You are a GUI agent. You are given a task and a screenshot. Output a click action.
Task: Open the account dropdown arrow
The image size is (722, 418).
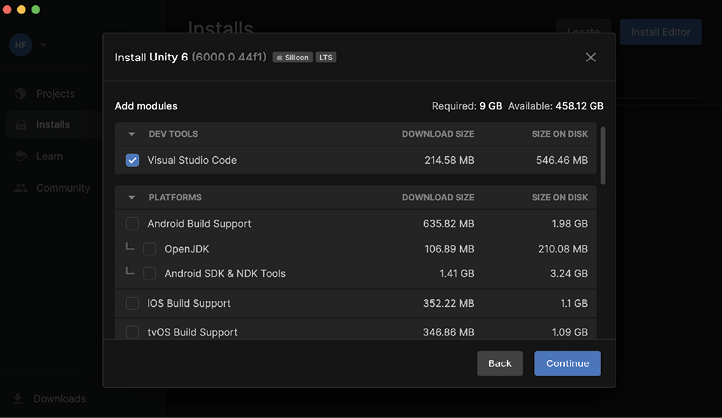click(43, 45)
